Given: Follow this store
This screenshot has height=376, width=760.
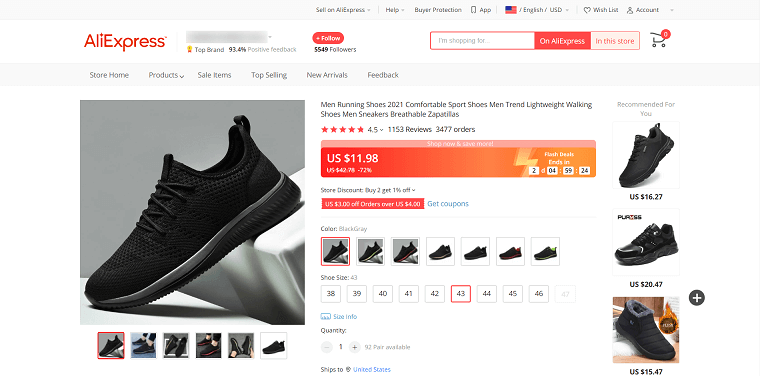Looking at the screenshot, I should tap(328, 38).
